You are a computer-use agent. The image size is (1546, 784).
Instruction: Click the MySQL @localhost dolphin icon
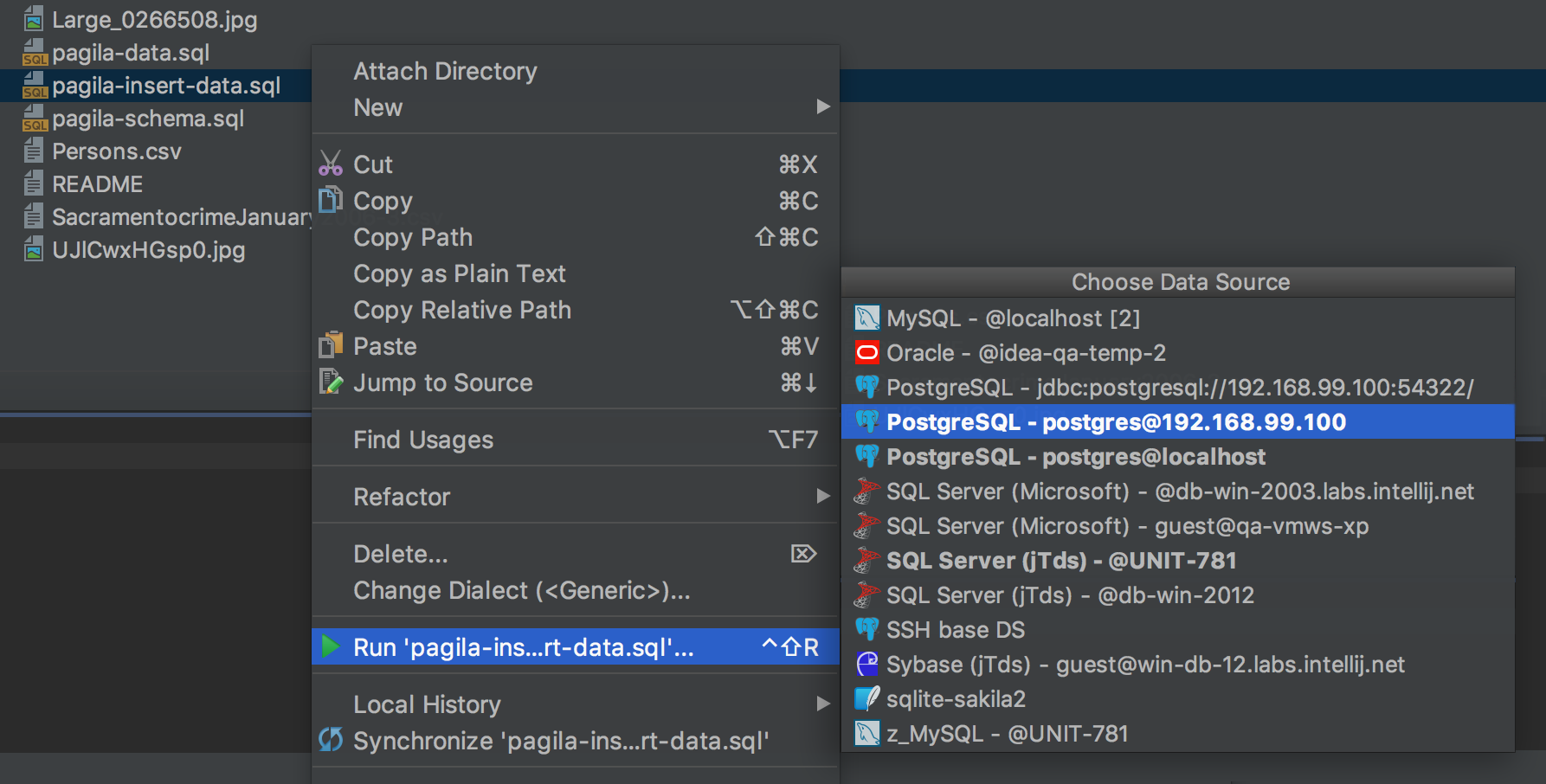866,318
